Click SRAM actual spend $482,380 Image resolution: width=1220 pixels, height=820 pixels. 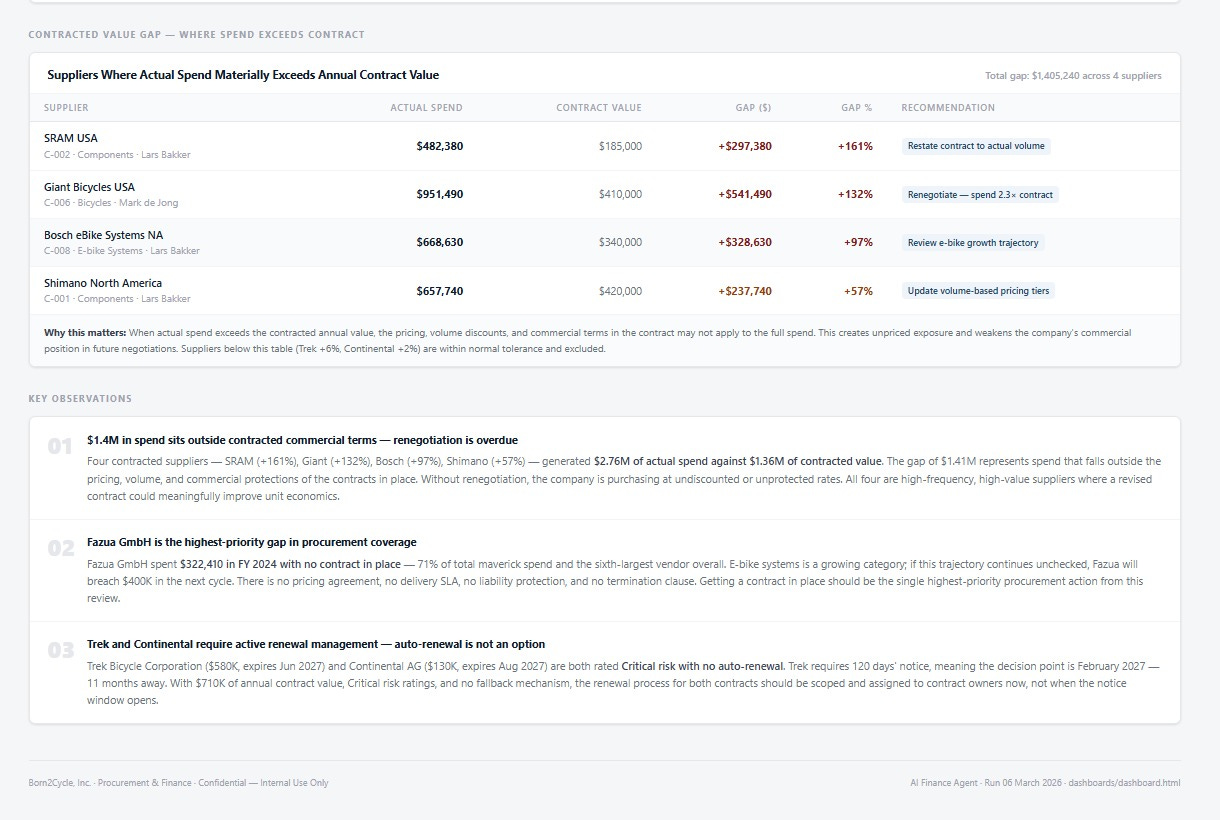[x=440, y=146]
